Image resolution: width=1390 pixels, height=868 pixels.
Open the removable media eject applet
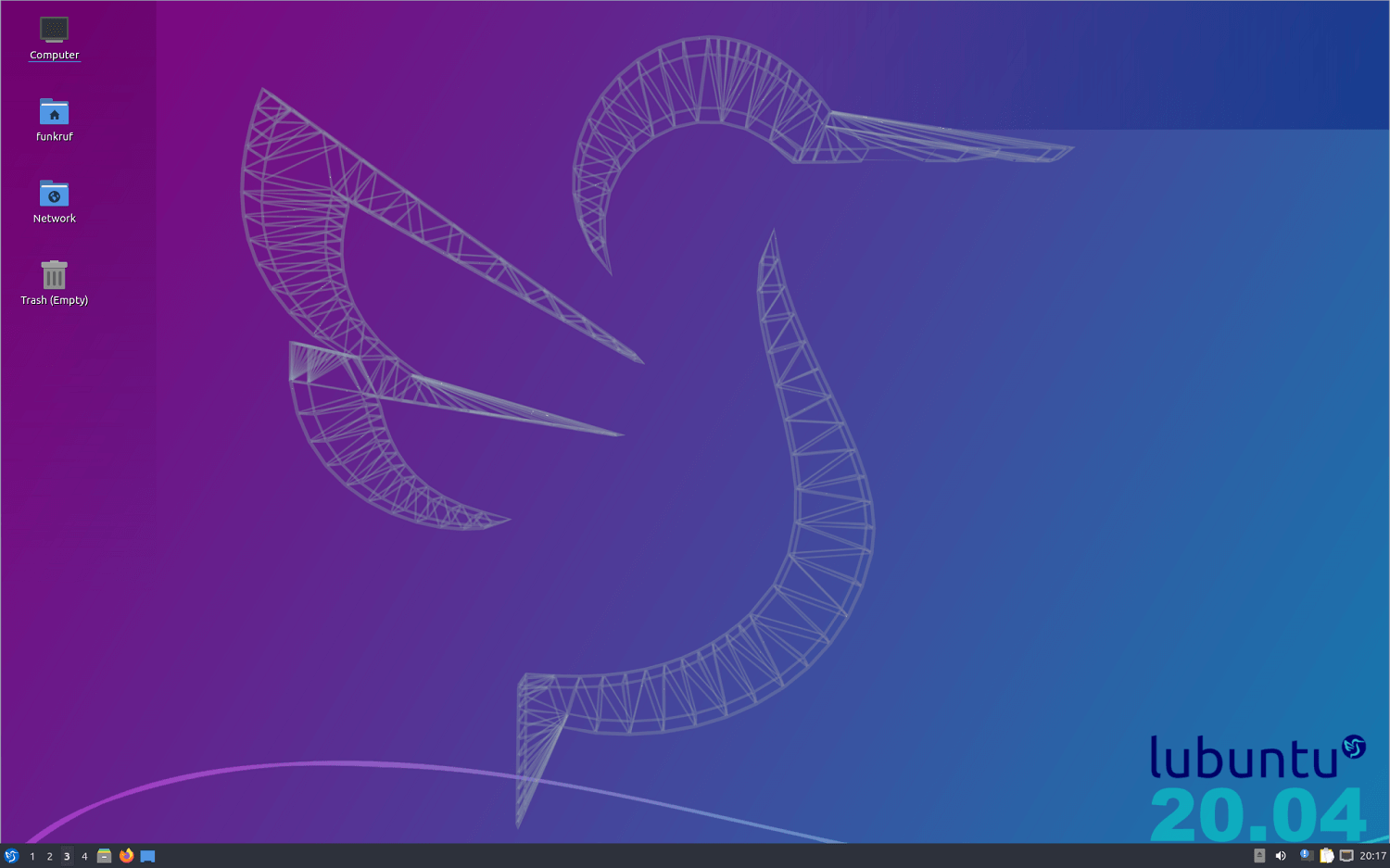[x=1259, y=856]
